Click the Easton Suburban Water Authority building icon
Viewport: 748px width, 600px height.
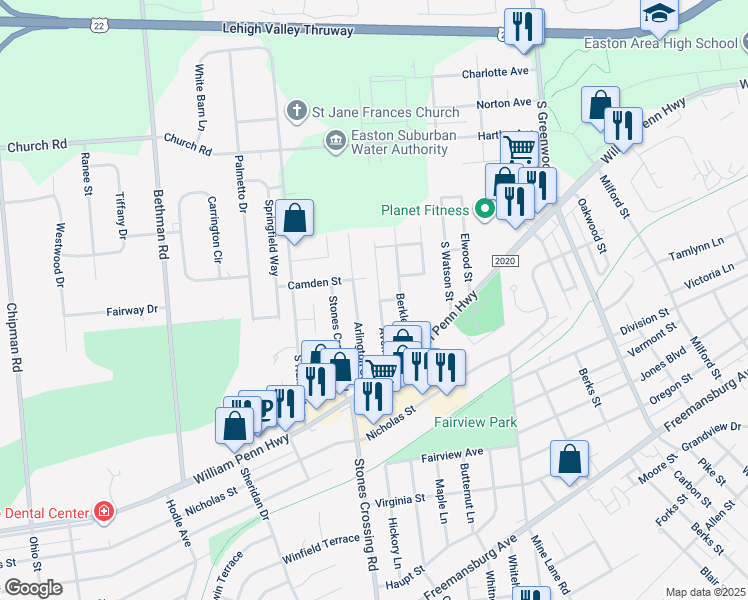[x=335, y=142]
